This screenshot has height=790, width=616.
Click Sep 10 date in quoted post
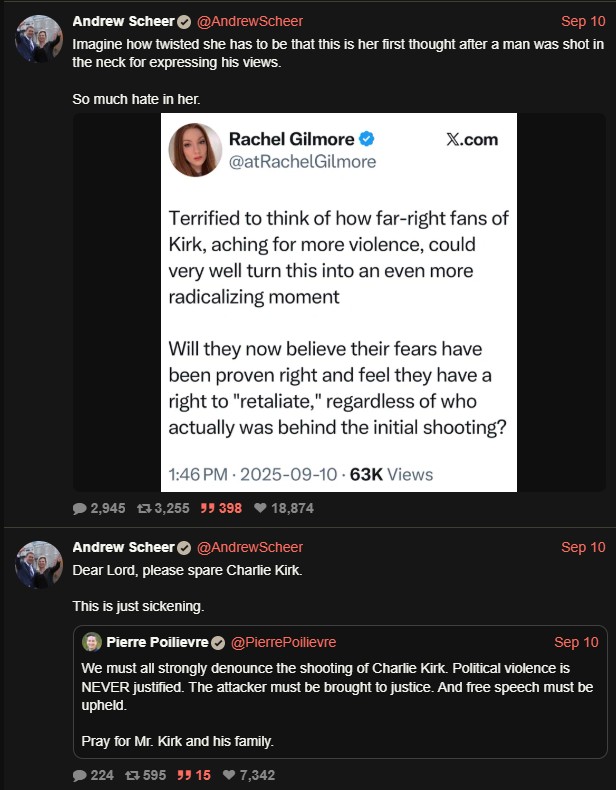tap(576, 642)
